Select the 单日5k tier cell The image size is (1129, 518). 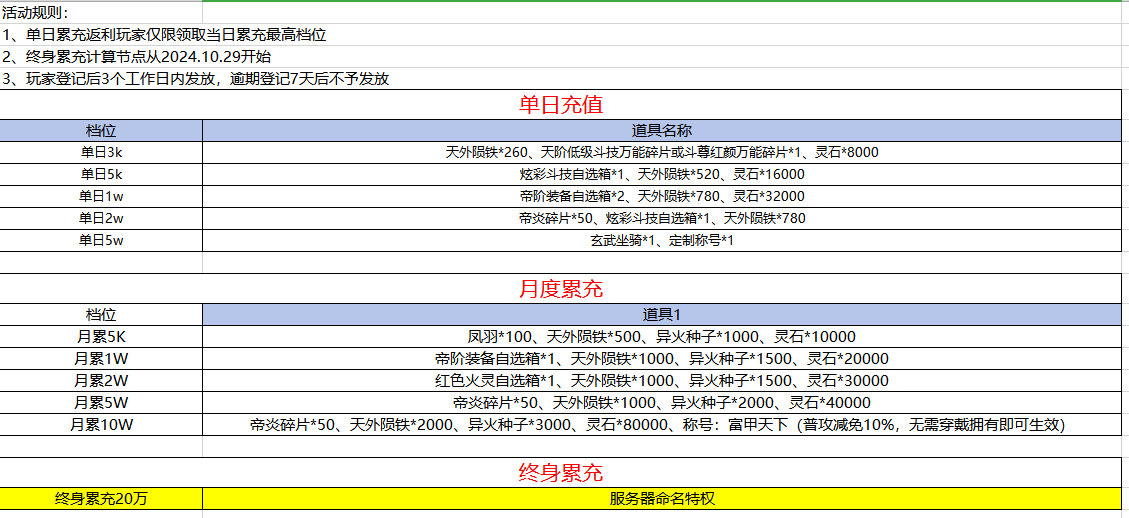click(101, 174)
